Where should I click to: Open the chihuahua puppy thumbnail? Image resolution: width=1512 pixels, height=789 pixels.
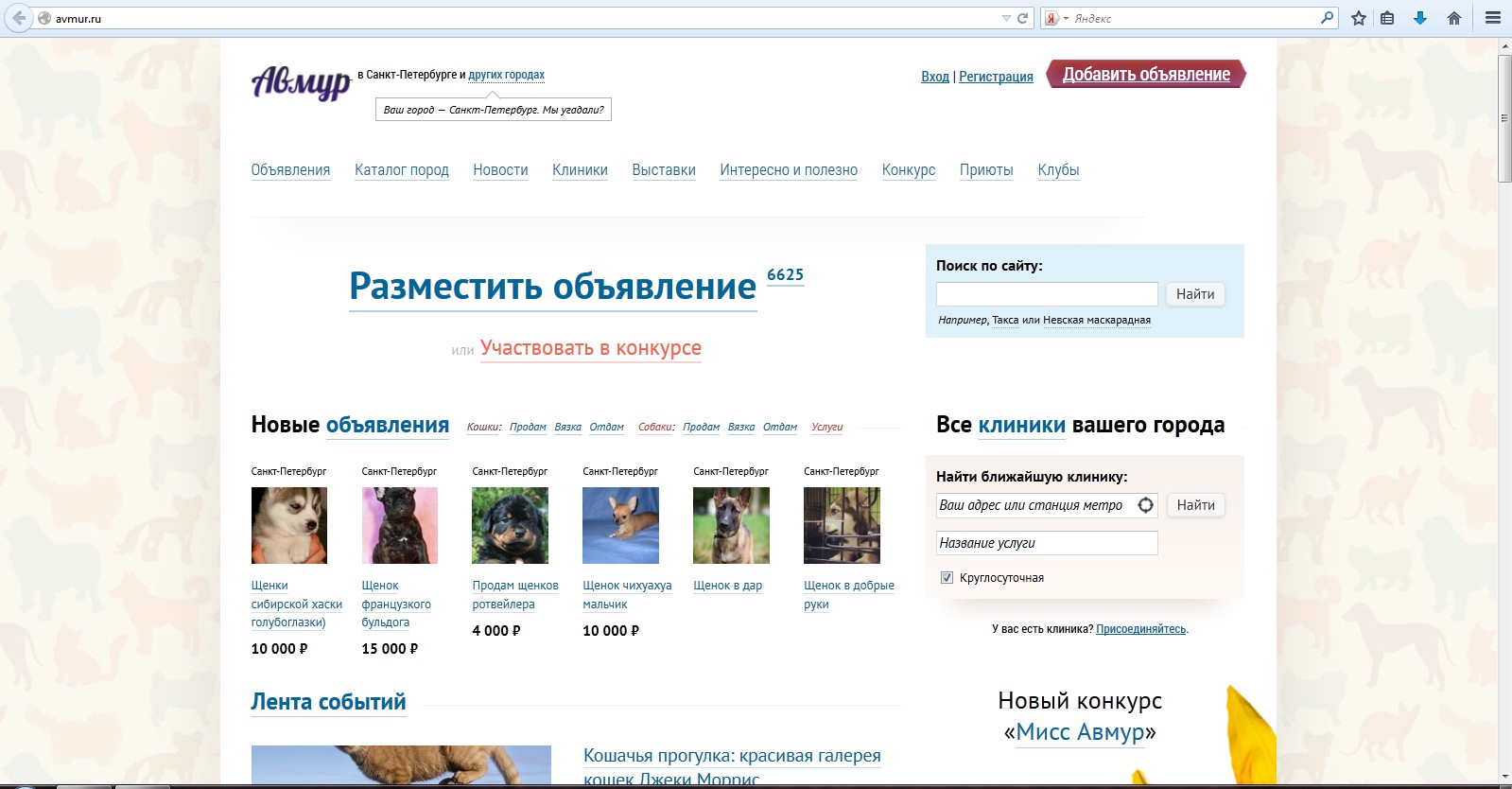[621, 525]
